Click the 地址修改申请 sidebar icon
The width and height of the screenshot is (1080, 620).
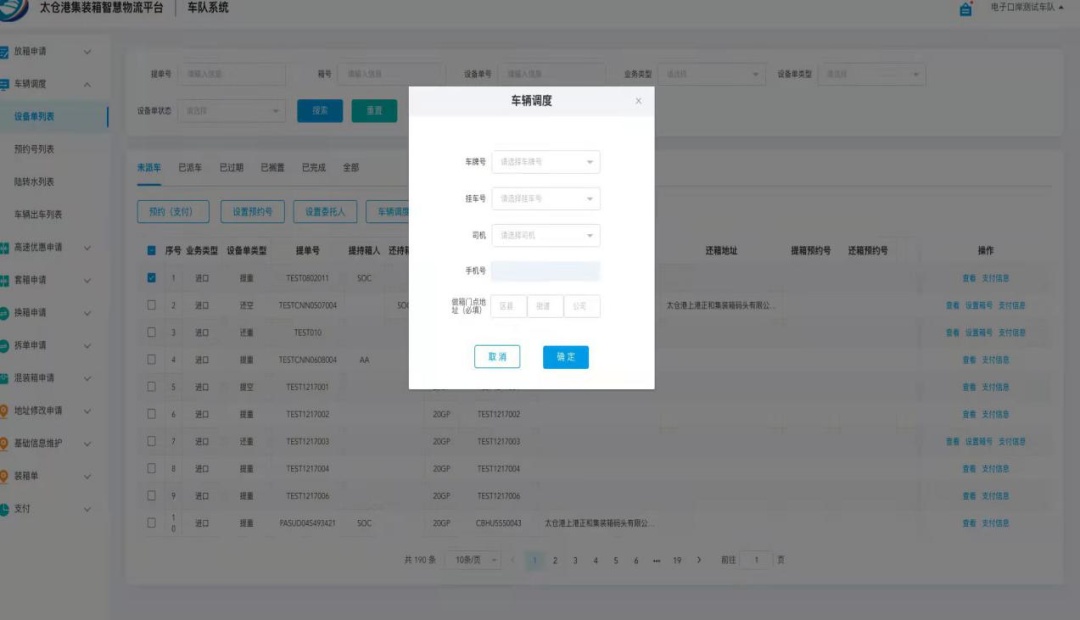[x=3, y=411]
